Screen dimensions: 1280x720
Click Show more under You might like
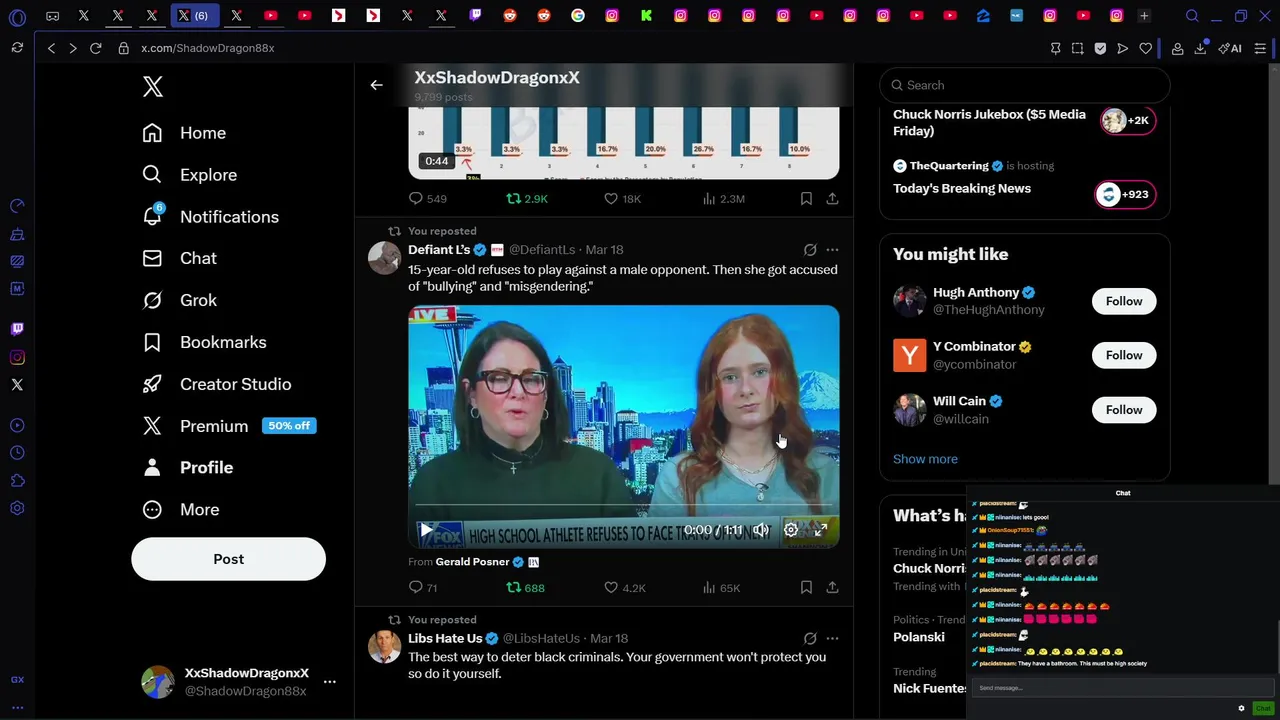[925, 459]
